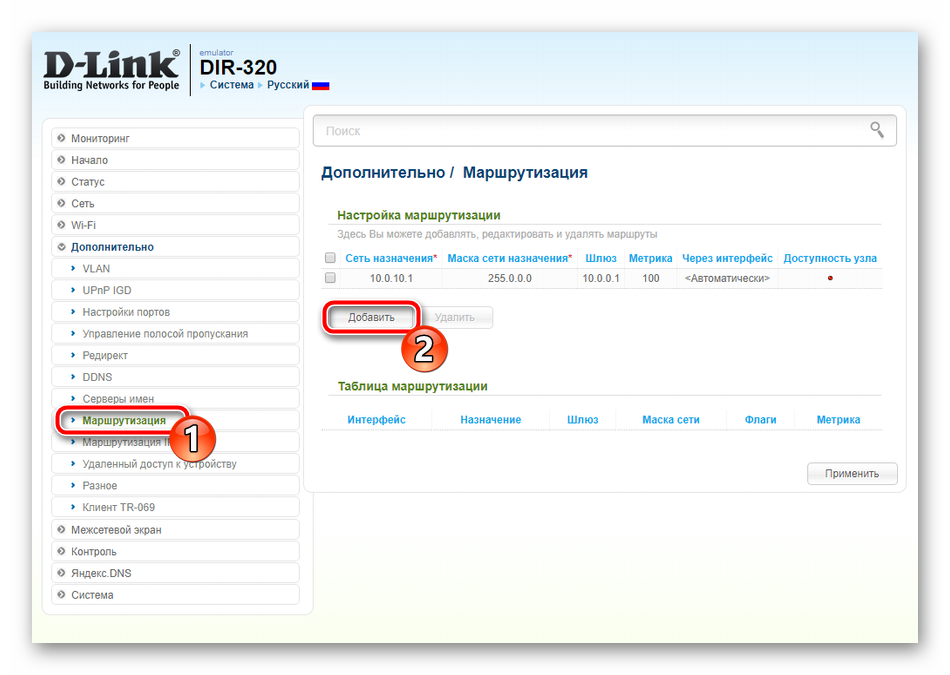Expand the Статус menu section
Viewport: 950px width, 675px height.
pyautogui.click(x=176, y=182)
